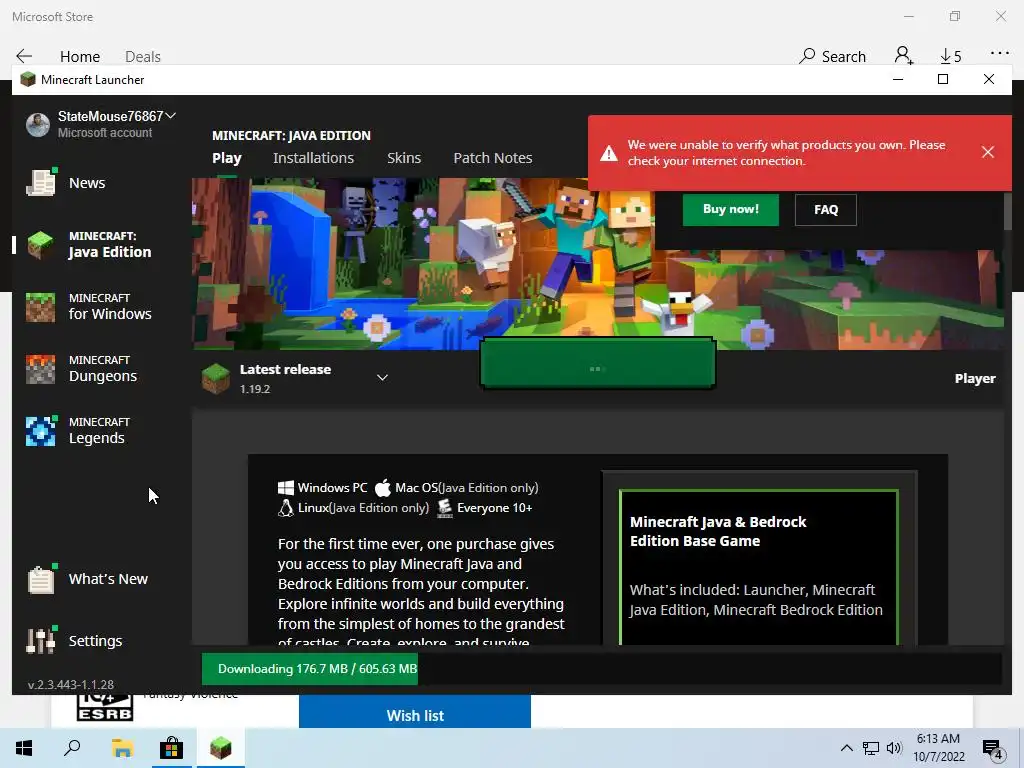This screenshot has height=768, width=1024.
Task: Show hidden system tray icons
Action: 846,748
